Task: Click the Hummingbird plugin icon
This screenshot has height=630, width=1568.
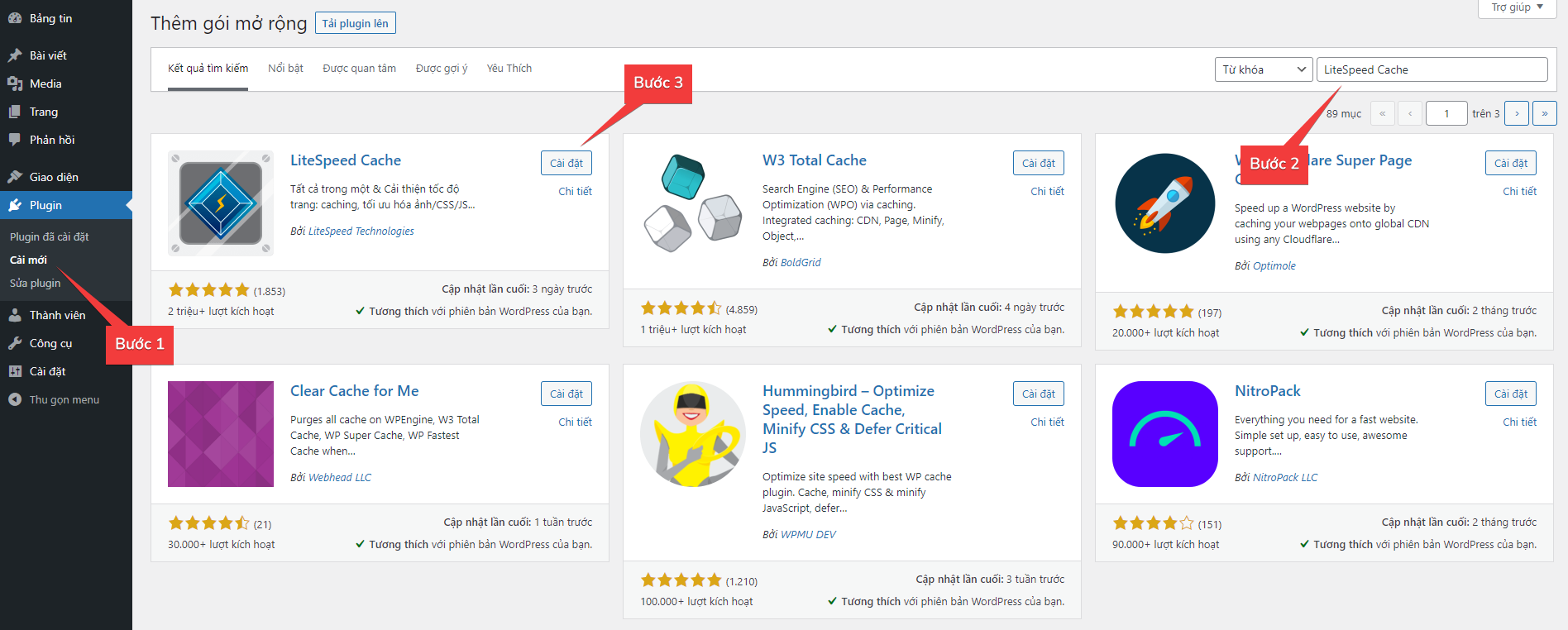Action: [x=692, y=433]
